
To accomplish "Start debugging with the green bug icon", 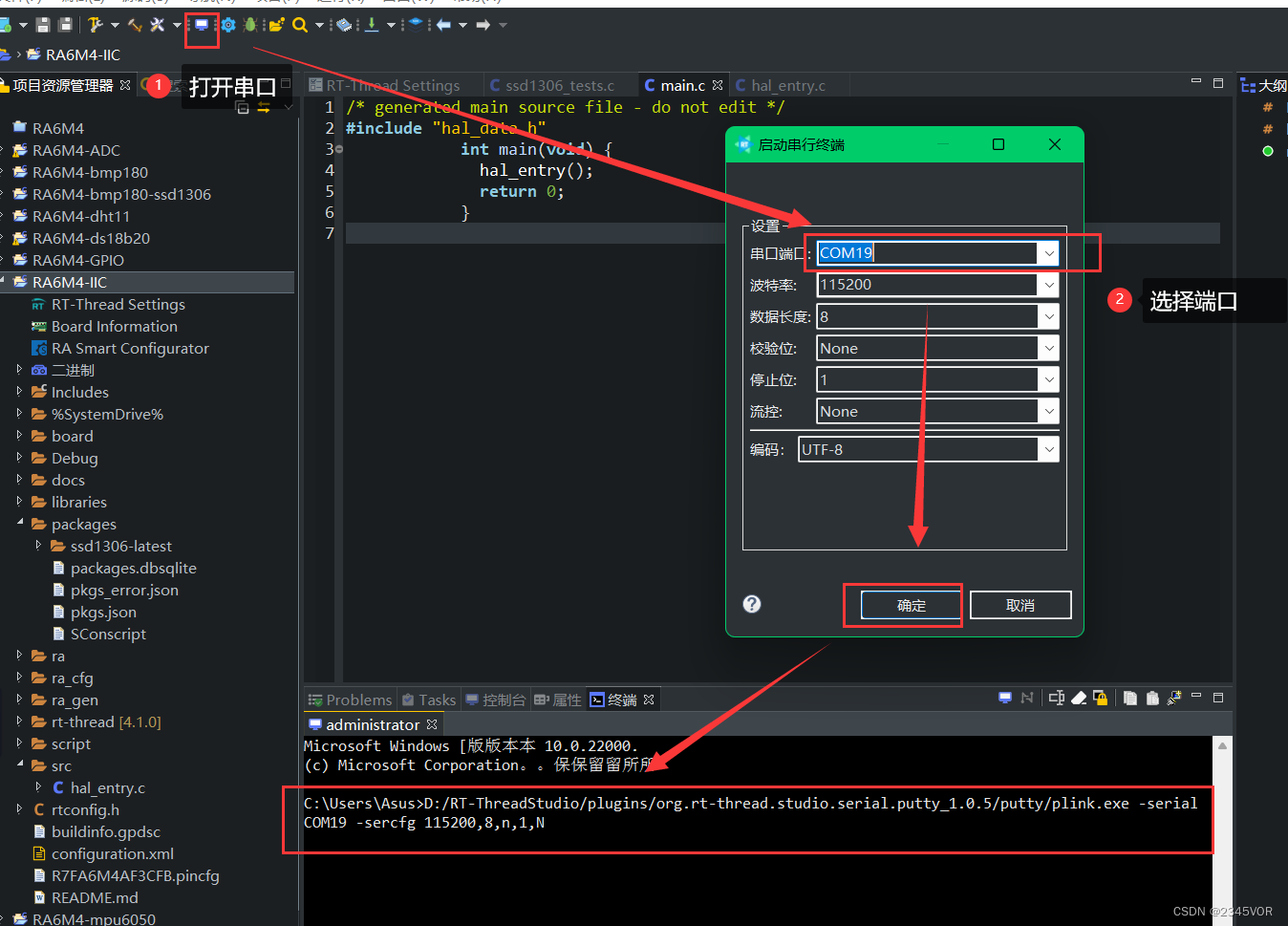I will point(250,25).
